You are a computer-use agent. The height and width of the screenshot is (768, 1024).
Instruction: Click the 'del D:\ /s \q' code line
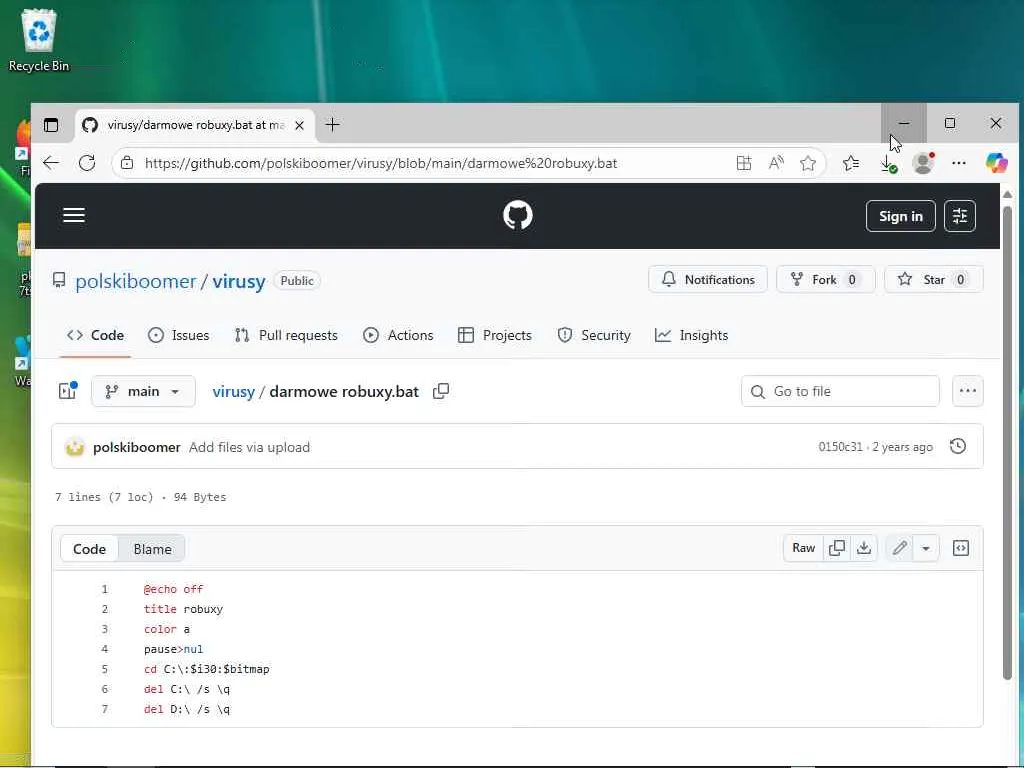187,709
